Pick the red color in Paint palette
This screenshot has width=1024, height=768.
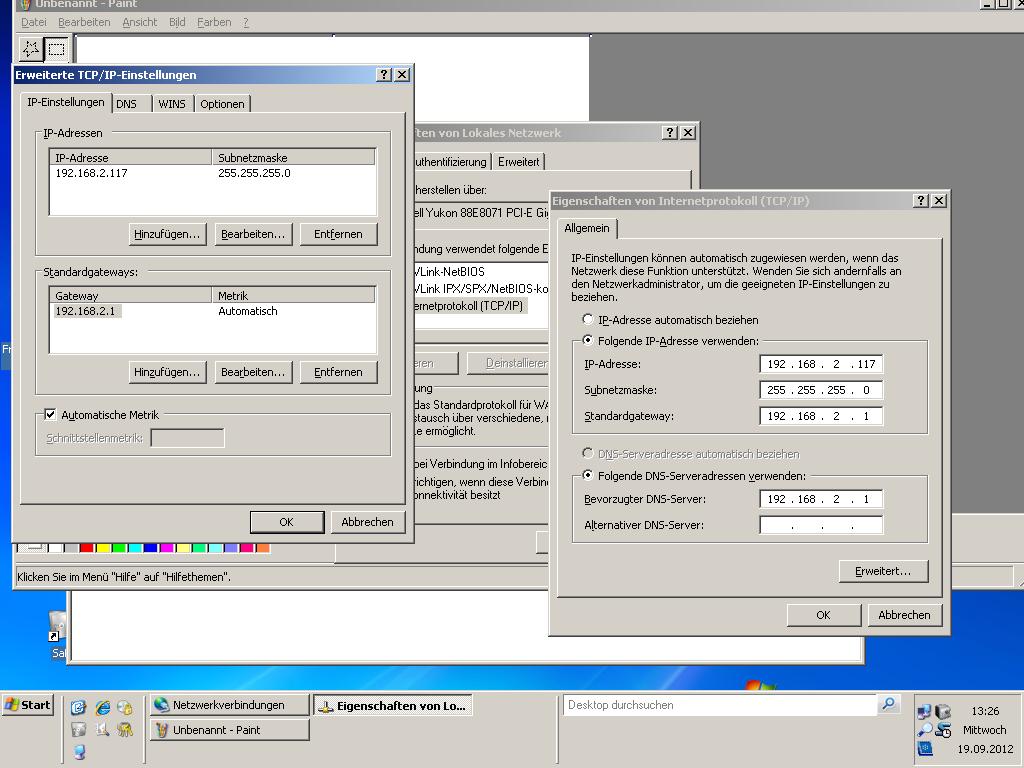(x=87, y=548)
